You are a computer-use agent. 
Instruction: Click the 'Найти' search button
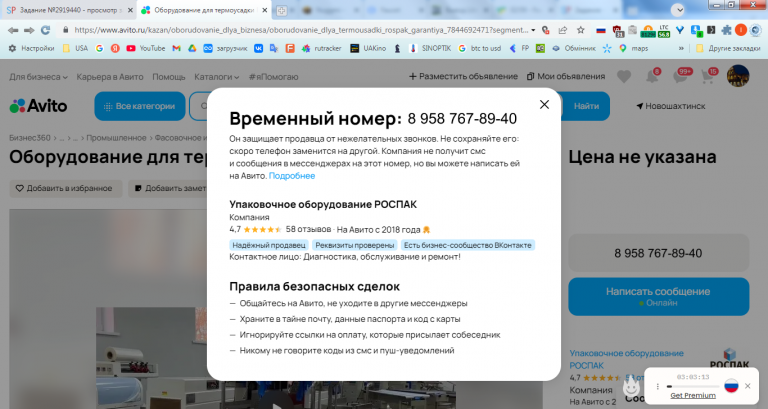586,106
